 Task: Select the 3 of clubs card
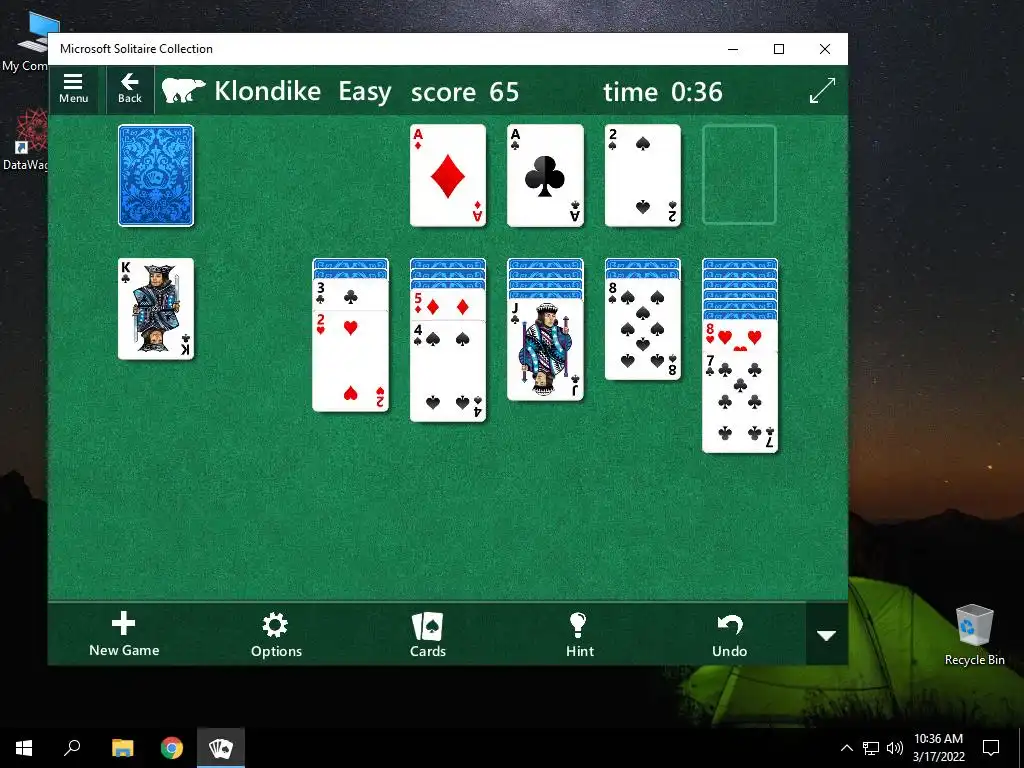[x=351, y=296]
